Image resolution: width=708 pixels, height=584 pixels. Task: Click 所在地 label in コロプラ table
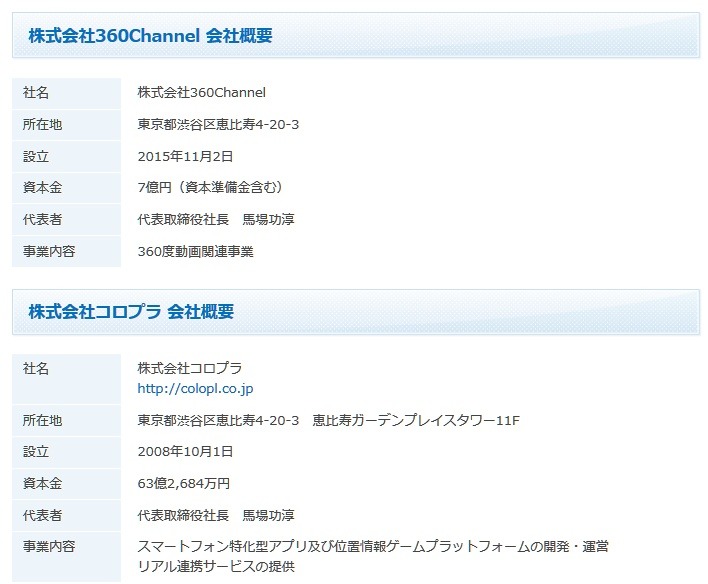(42, 420)
